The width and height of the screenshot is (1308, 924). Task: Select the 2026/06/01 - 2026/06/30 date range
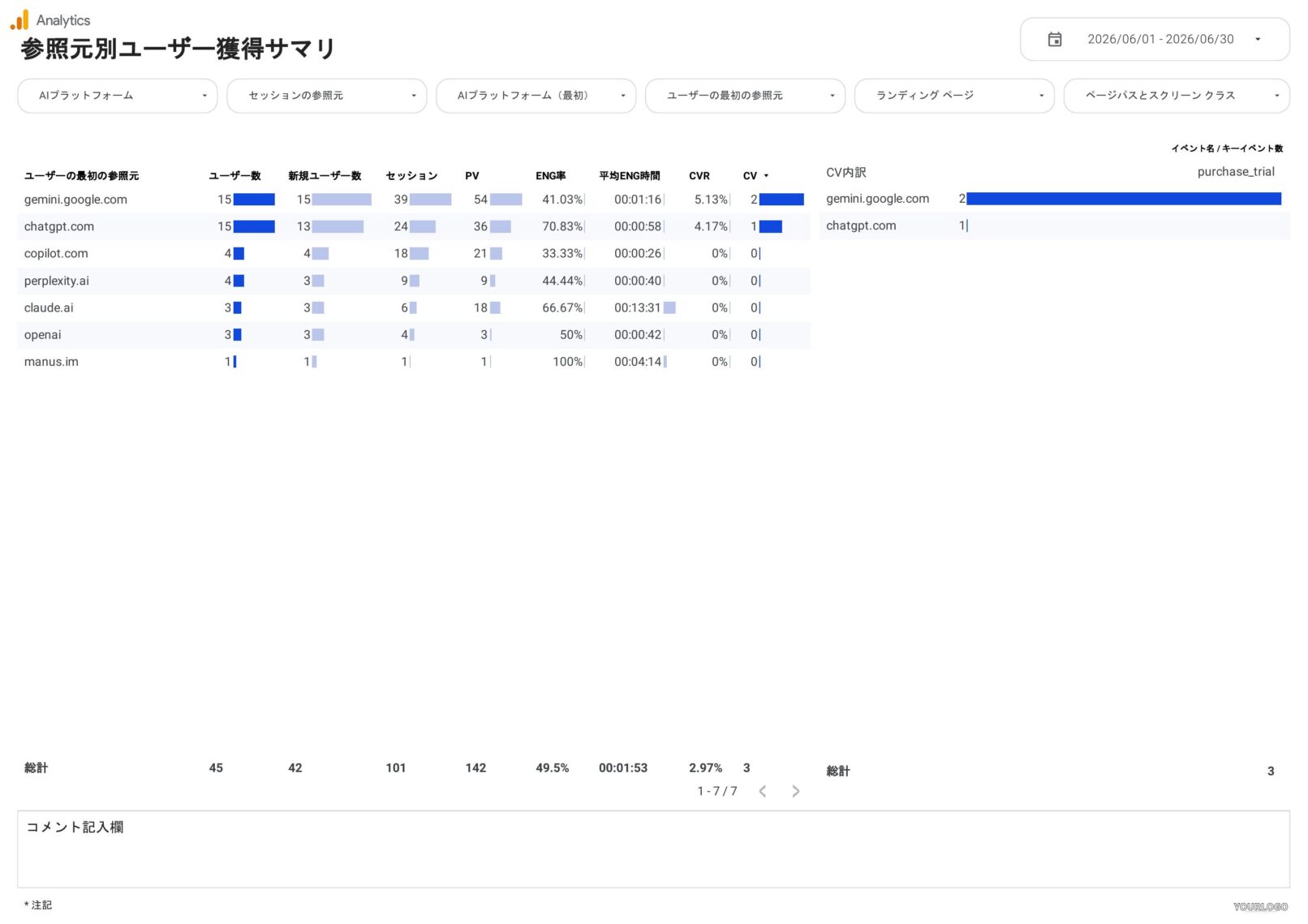coord(1160,39)
